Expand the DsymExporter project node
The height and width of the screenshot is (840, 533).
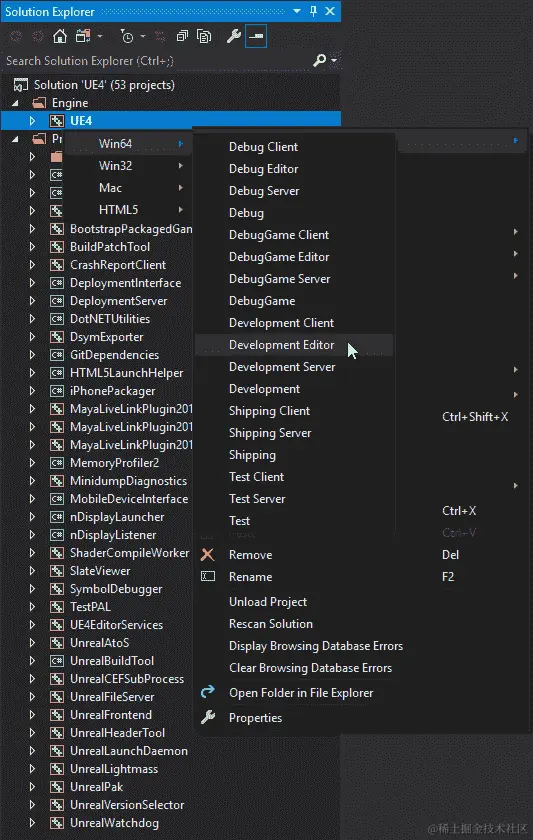coord(32,337)
